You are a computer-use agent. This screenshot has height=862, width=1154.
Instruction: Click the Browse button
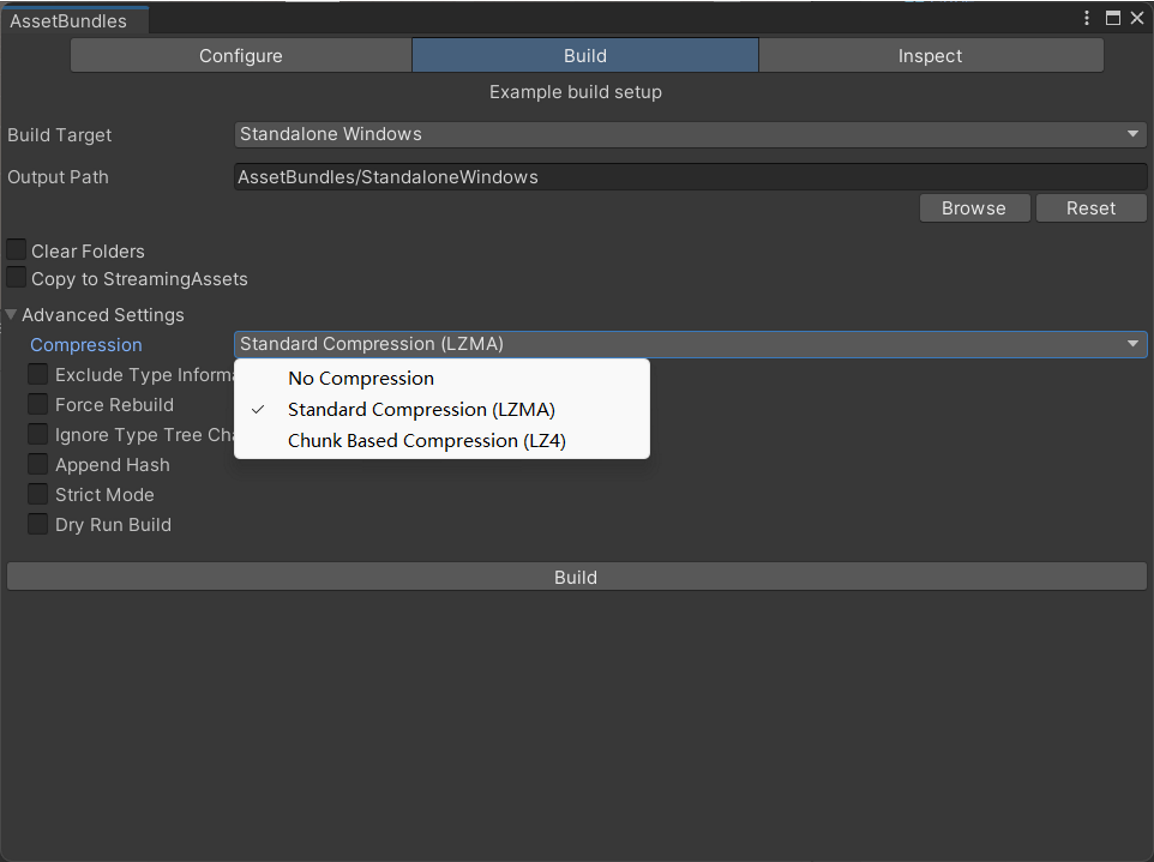[x=973, y=208]
